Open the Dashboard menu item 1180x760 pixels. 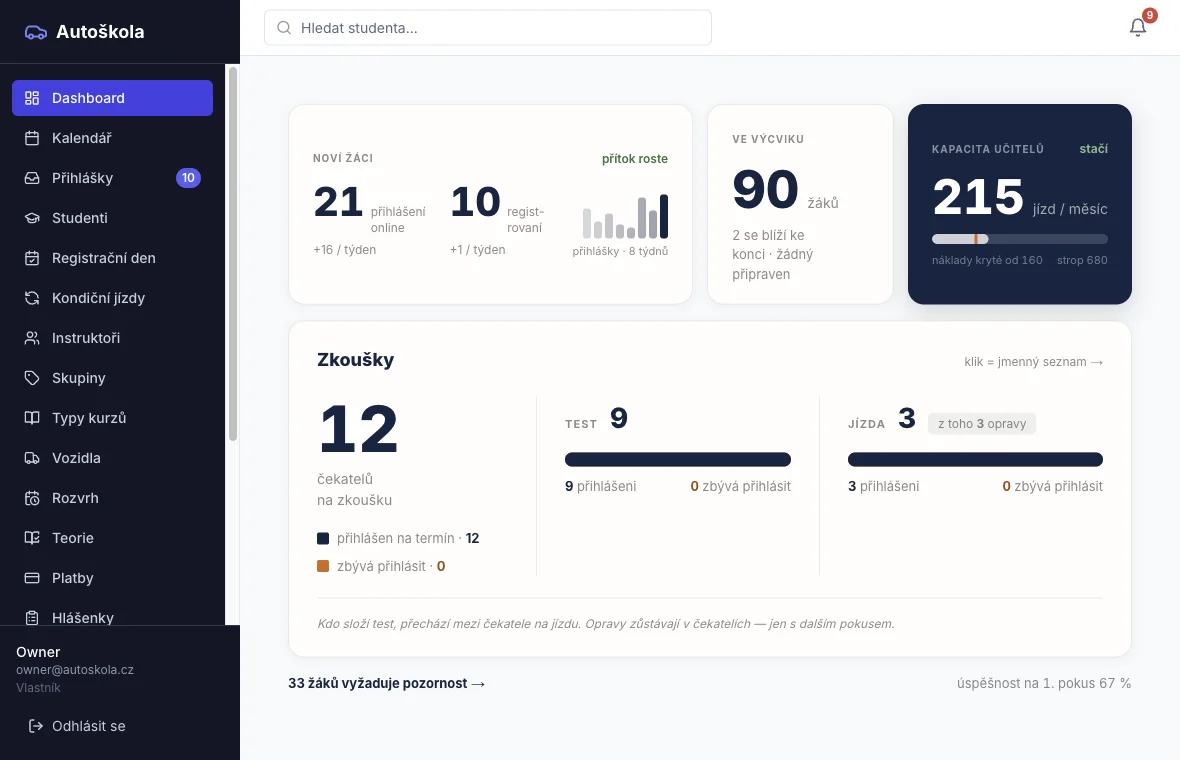tap(112, 98)
